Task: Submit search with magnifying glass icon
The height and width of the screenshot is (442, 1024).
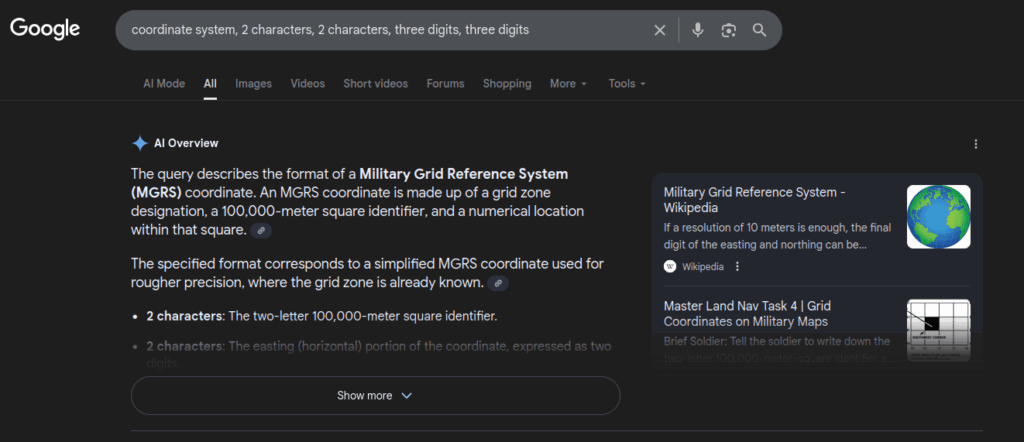Action: (759, 30)
